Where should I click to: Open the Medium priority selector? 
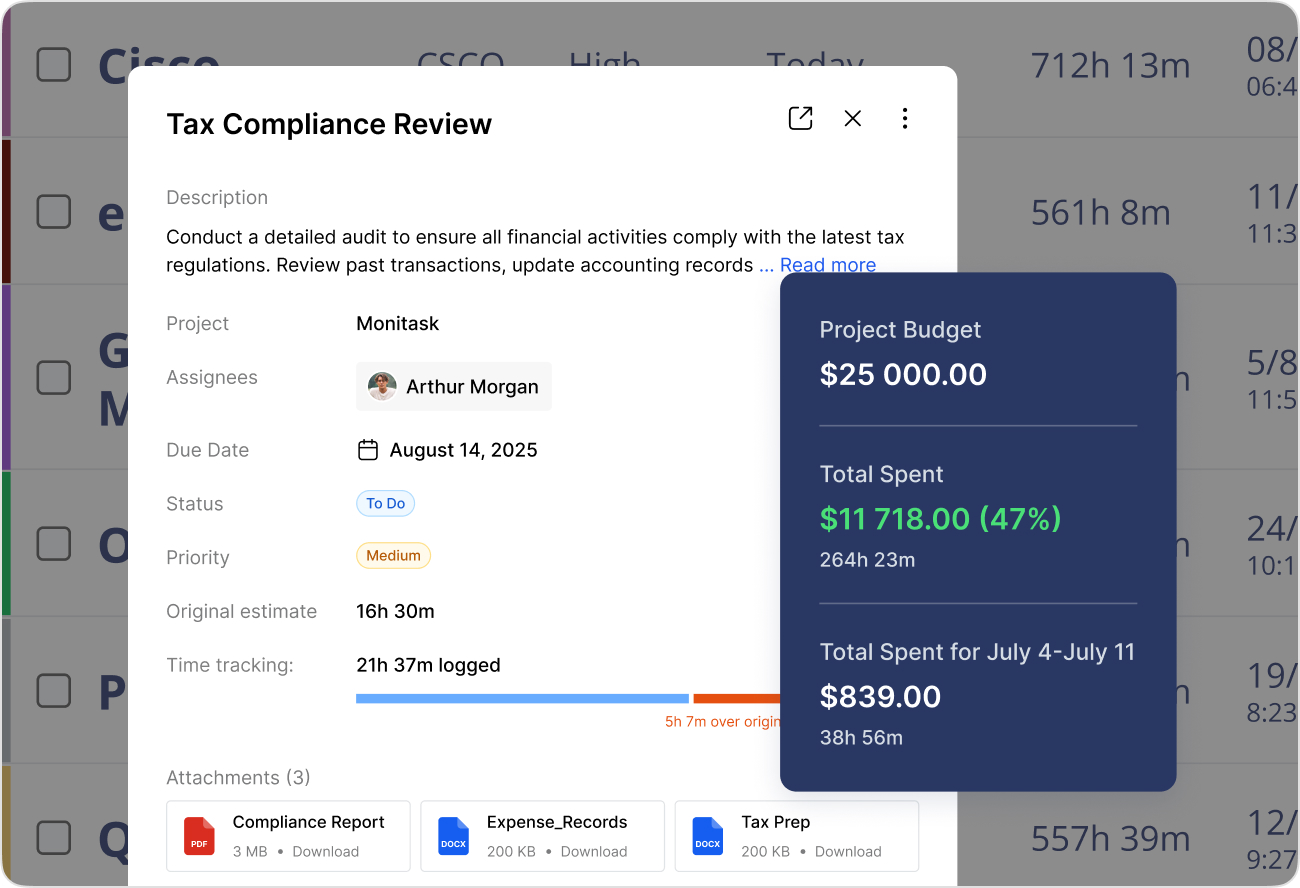(393, 555)
